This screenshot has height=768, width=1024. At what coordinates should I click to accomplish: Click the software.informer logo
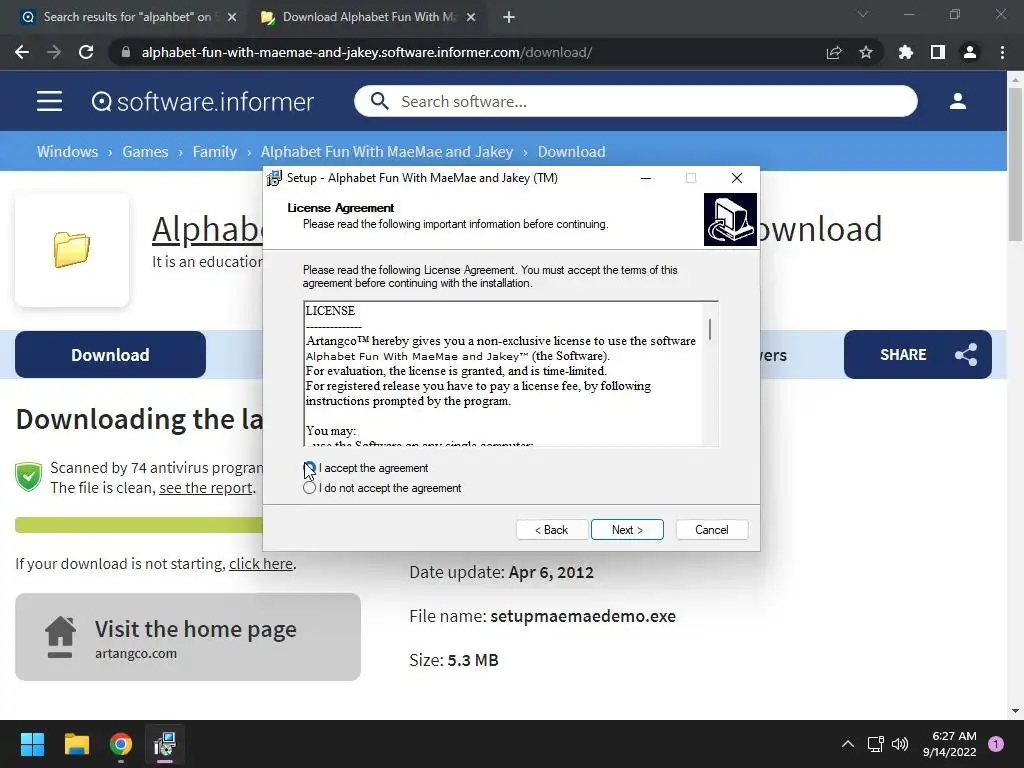coord(202,101)
